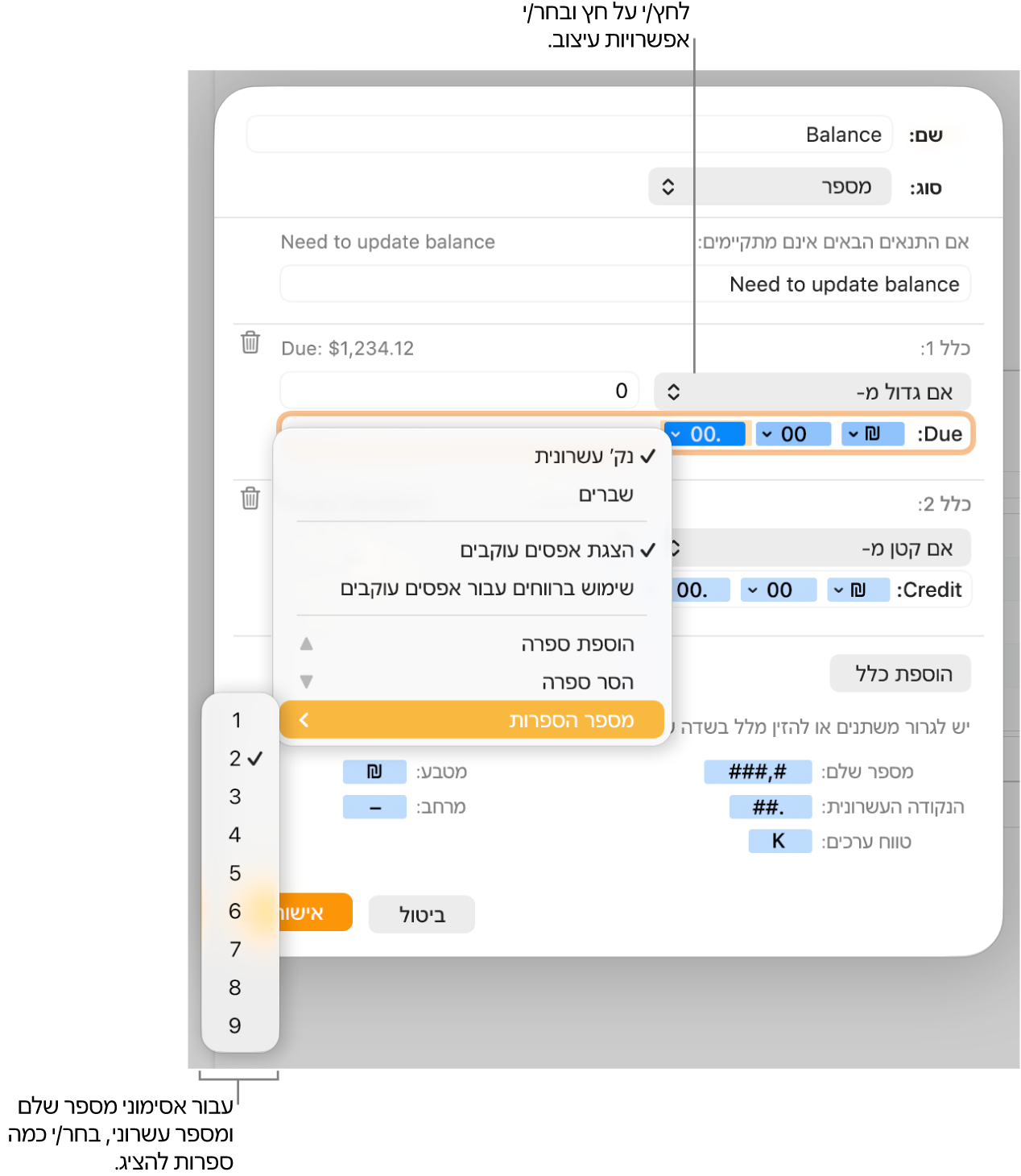This screenshot has height=1176, width=1021.
Task: Open the מספר הספרות submenu
Action: 472,720
